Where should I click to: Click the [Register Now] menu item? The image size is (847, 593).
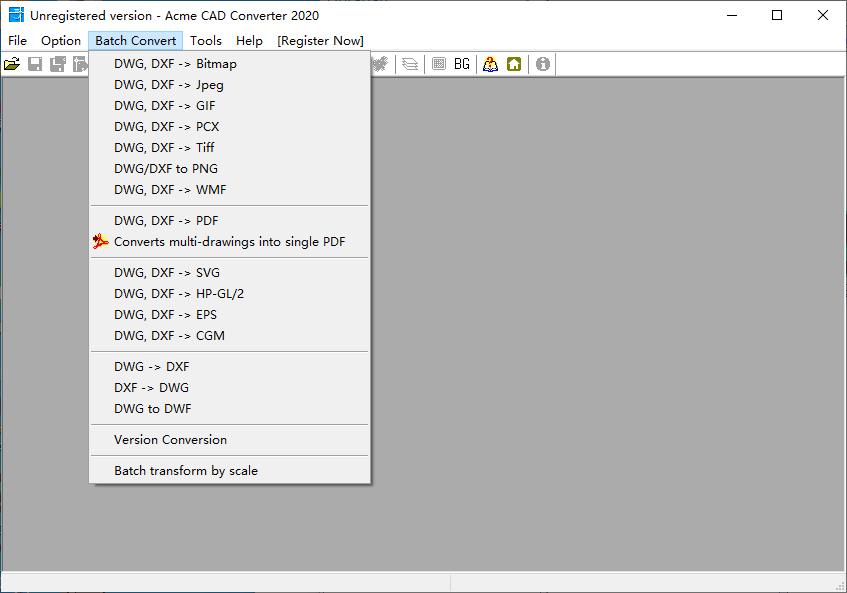(320, 41)
